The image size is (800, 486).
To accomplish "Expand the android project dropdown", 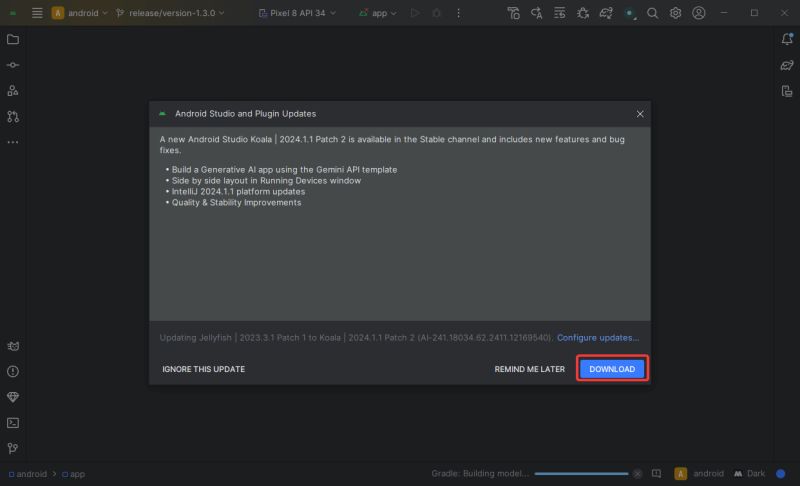I will click(80, 13).
